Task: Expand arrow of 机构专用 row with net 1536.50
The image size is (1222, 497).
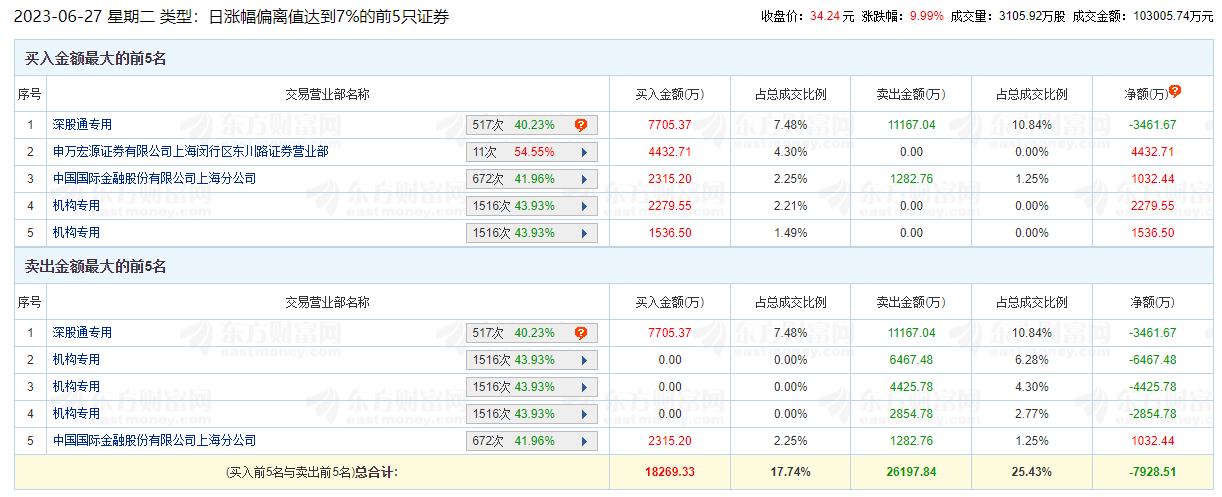Action: (x=582, y=233)
